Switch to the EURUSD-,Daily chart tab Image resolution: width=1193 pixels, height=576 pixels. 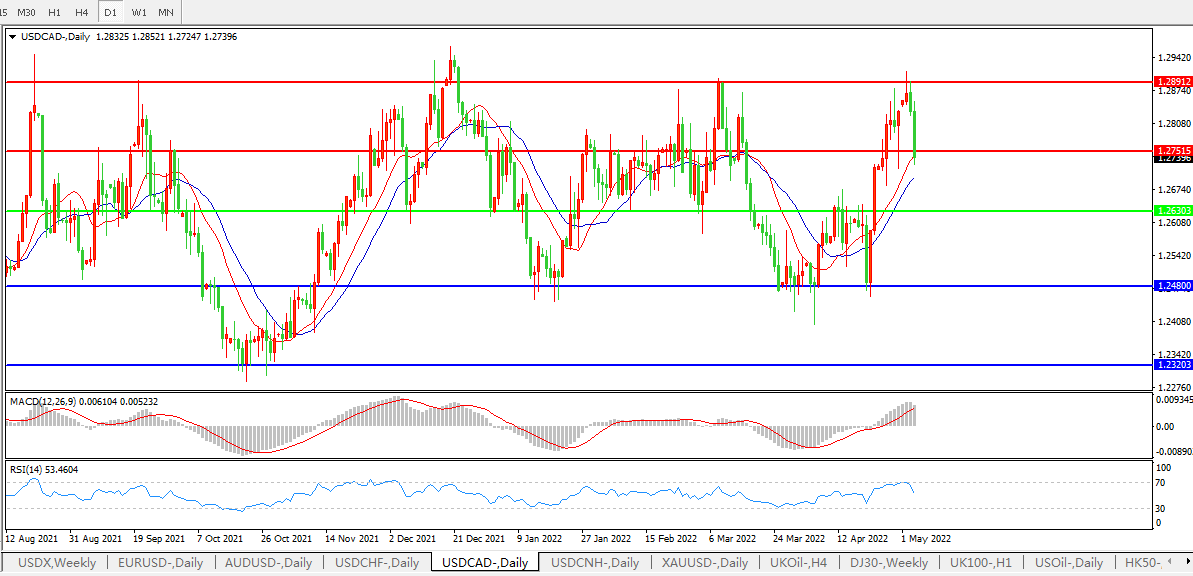click(x=160, y=563)
